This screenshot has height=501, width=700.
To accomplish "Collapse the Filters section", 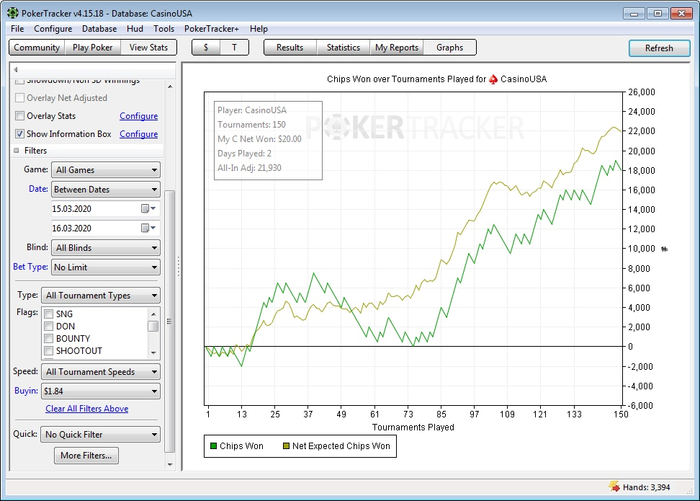I will coord(16,151).
